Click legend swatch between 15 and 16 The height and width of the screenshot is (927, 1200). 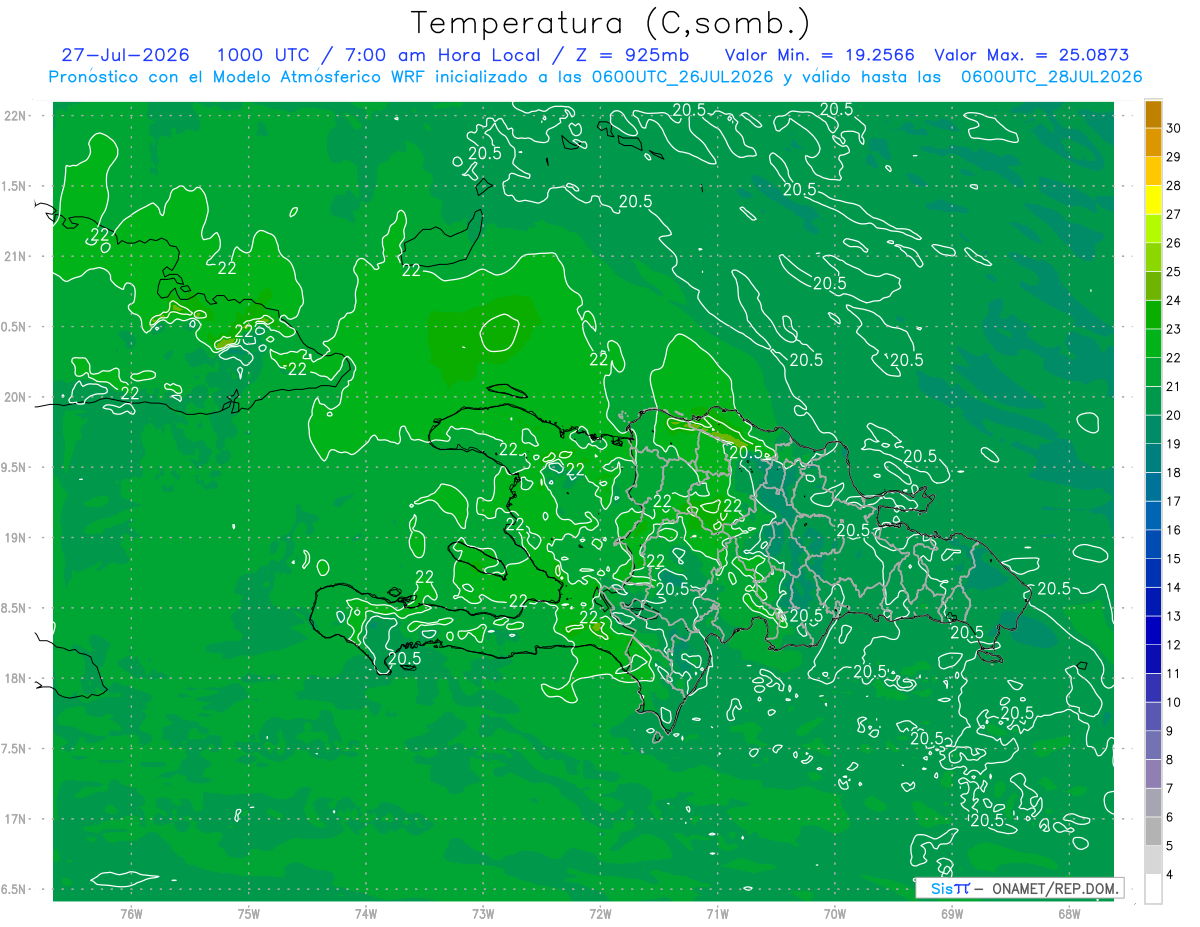click(1153, 545)
